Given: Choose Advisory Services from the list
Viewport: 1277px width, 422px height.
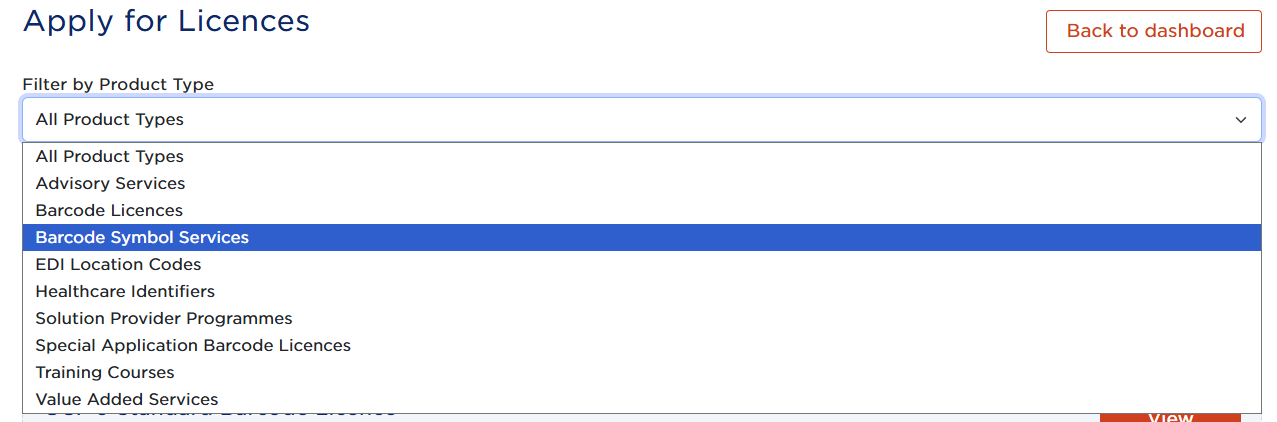Looking at the screenshot, I should tap(111, 184).
